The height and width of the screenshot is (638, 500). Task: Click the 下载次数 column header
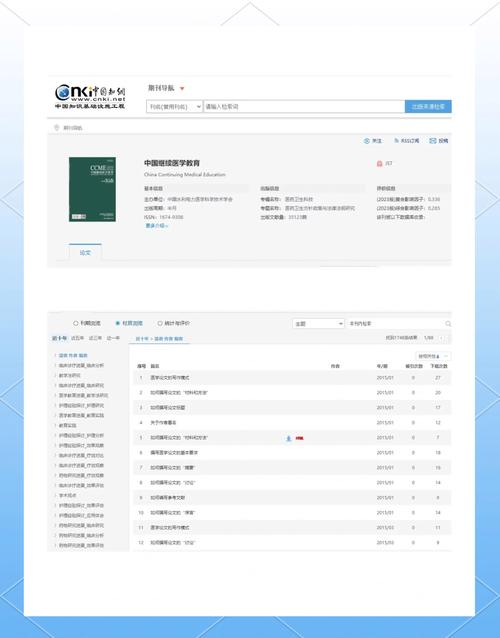[439, 366]
